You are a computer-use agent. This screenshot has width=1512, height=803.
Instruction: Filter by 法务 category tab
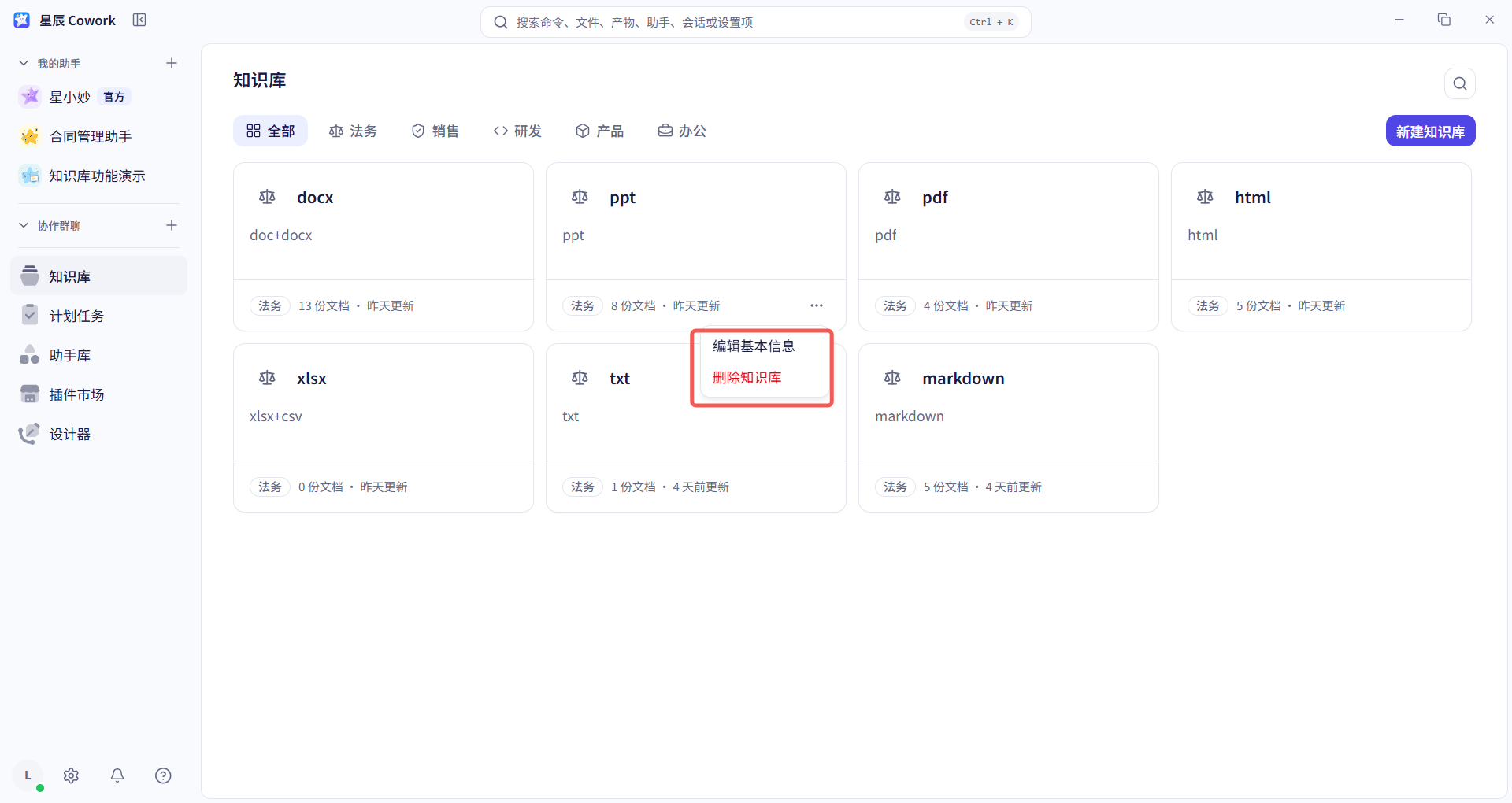coord(353,131)
